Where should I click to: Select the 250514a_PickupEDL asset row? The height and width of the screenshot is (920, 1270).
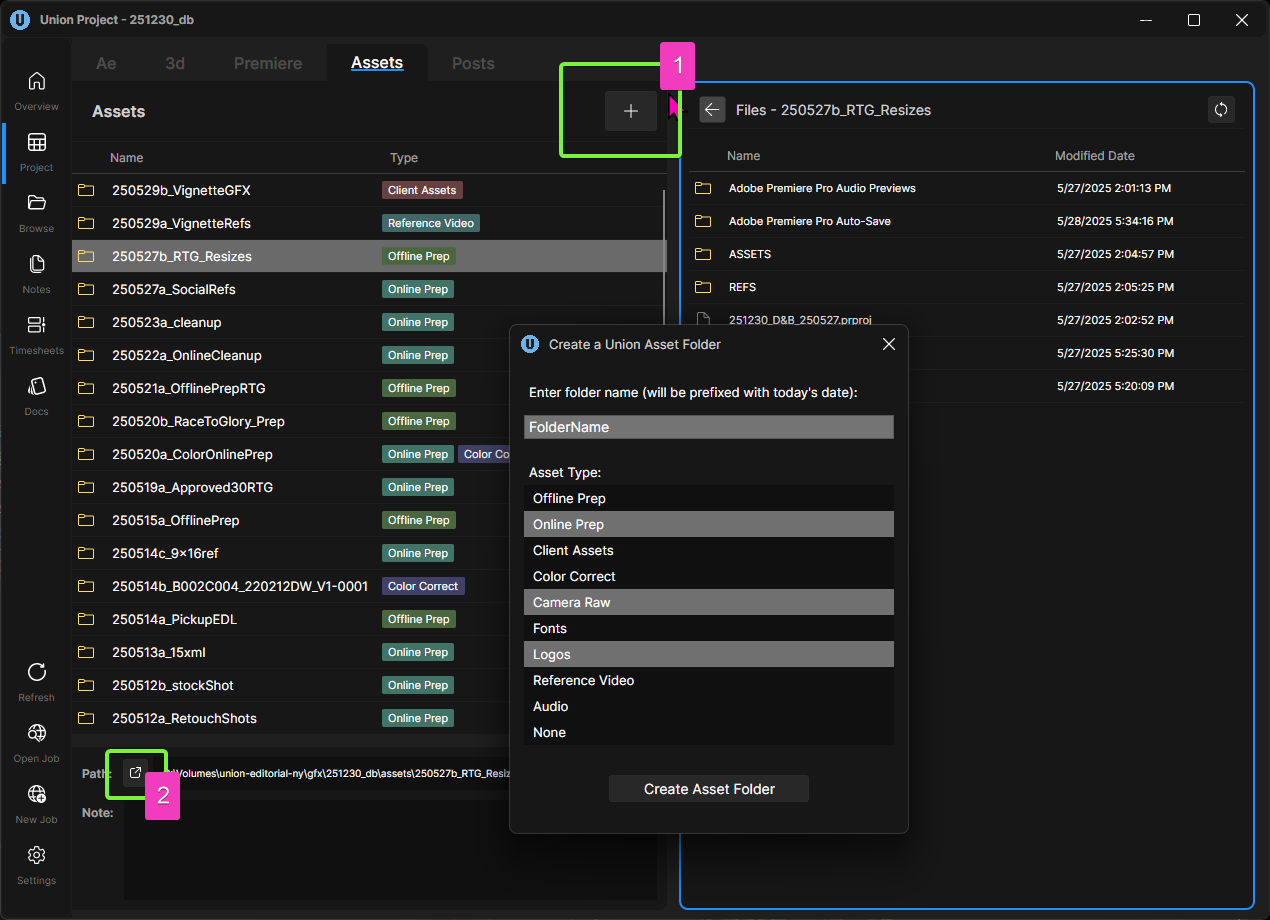(x=290, y=619)
